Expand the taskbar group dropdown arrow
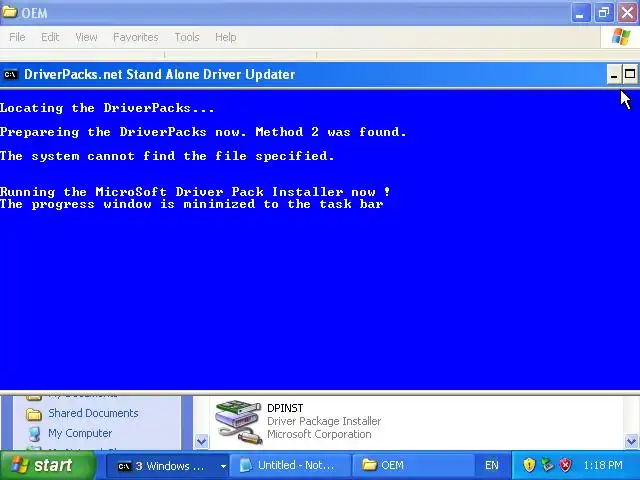This screenshot has height=480, width=640. (223, 466)
